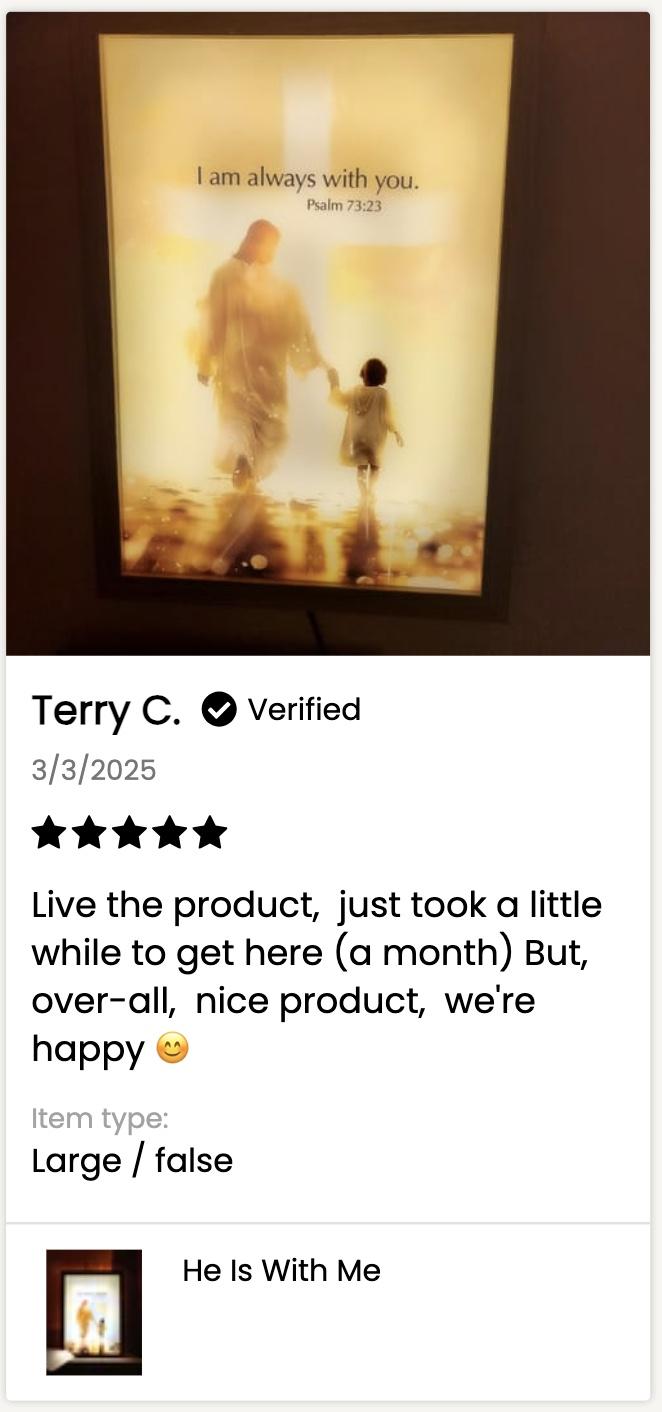Click the second rating star

(x=89, y=833)
